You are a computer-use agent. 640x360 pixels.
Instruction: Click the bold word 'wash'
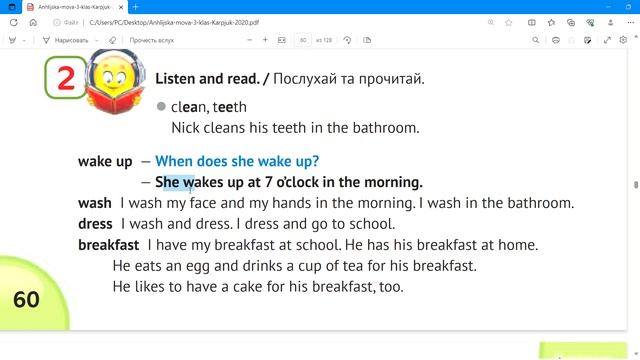click(x=95, y=203)
